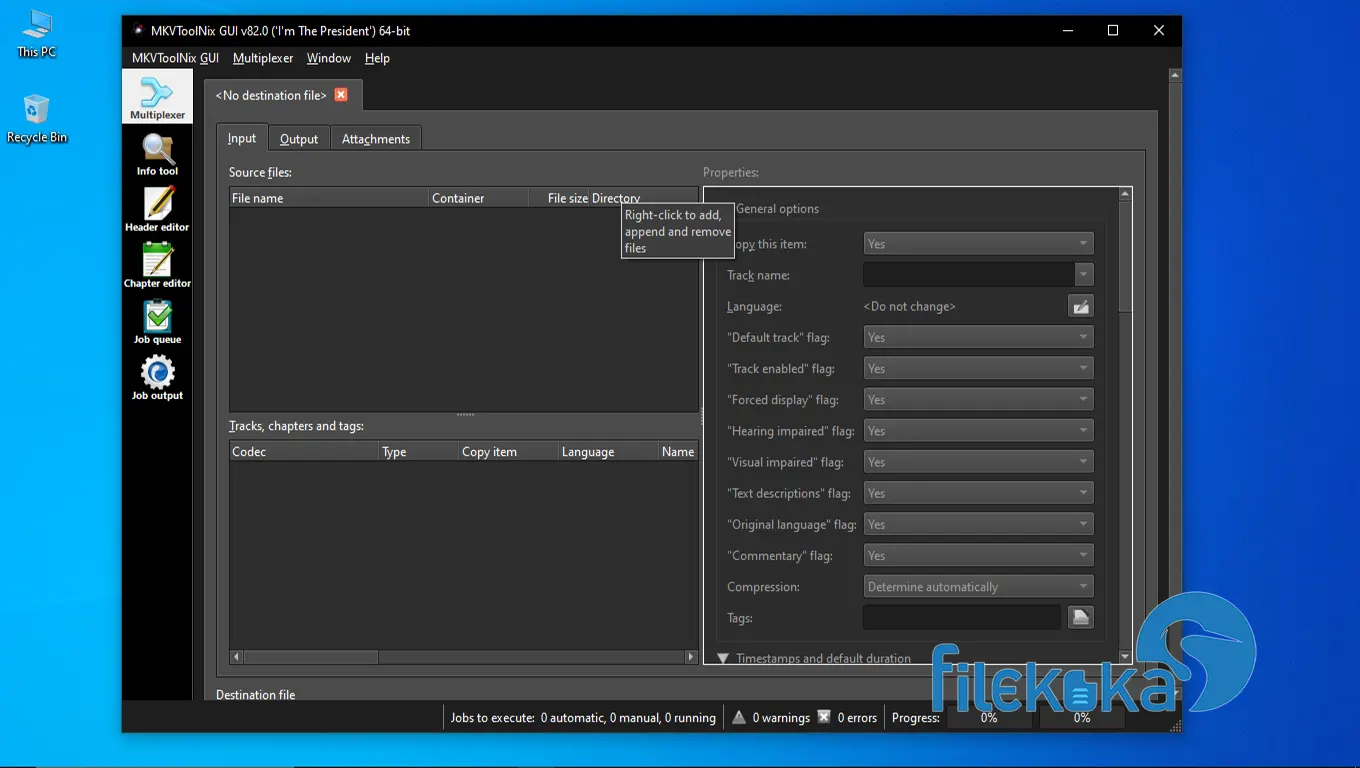Image resolution: width=1360 pixels, height=768 pixels.
Task: Sort source files by Container column
Action: pos(478,198)
